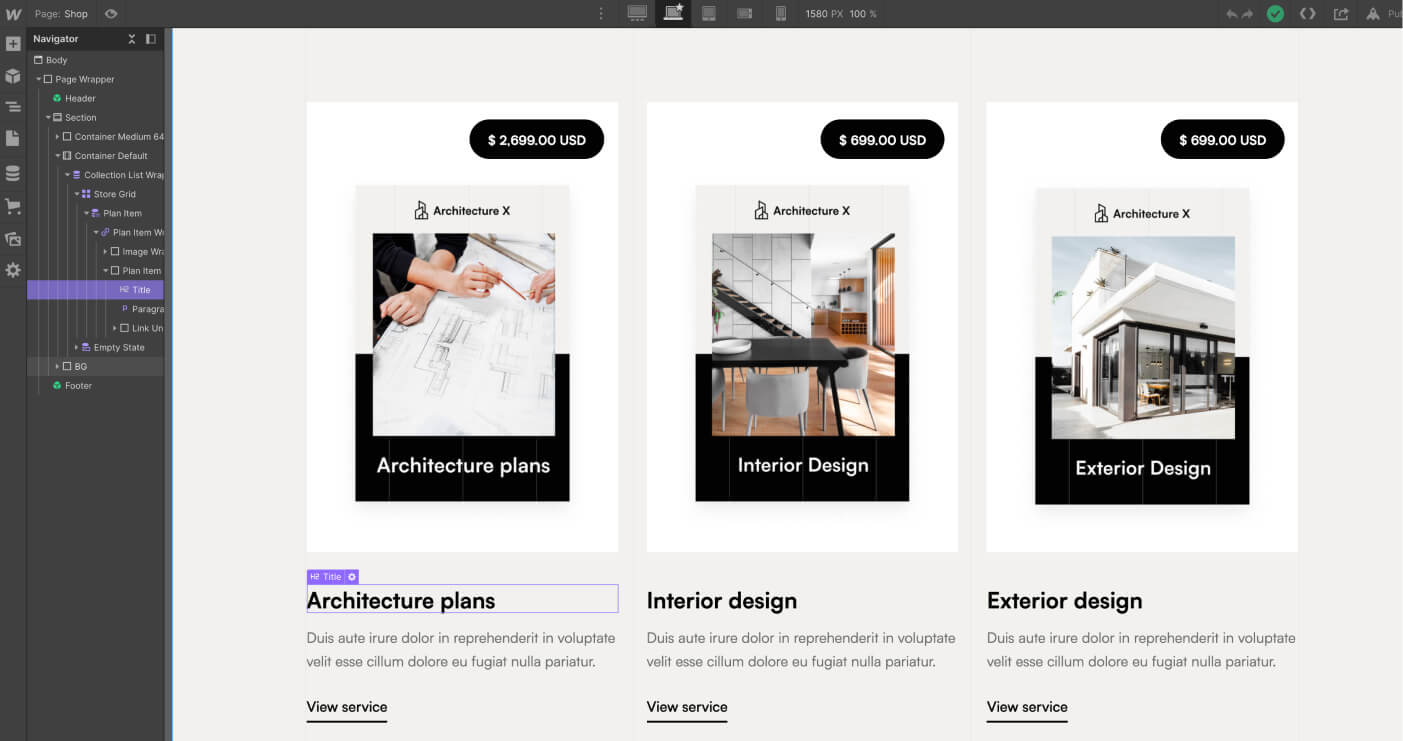The height and width of the screenshot is (741, 1403).
Task: Open the Ecommerce panel
Action: [13, 206]
